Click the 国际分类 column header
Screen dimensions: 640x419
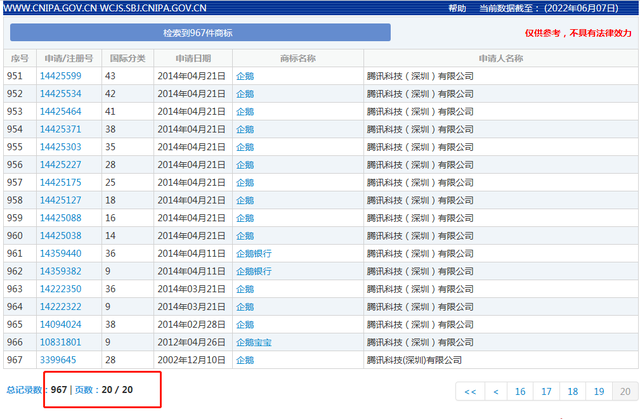[x=127, y=58]
